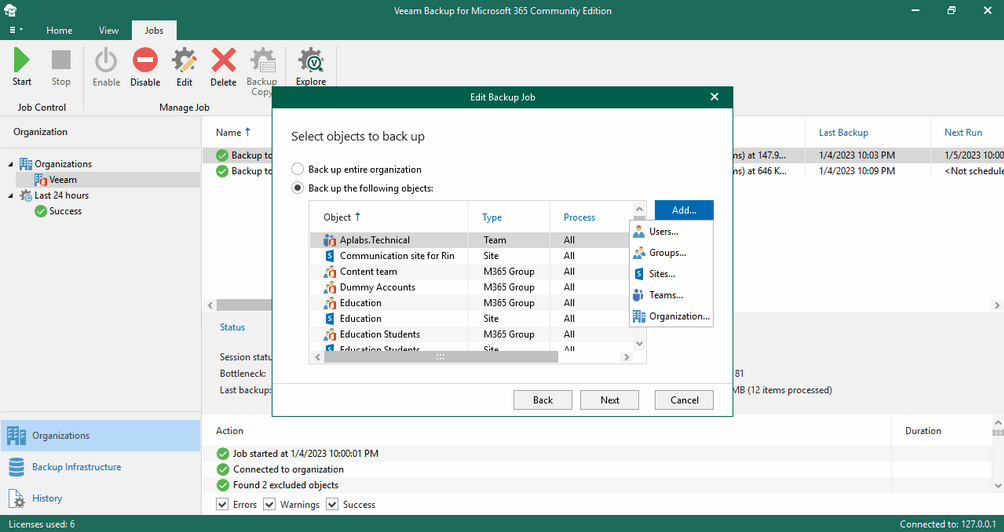Open History view in sidebar
This screenshot has width=1004, height=532.
pos(47,498)
